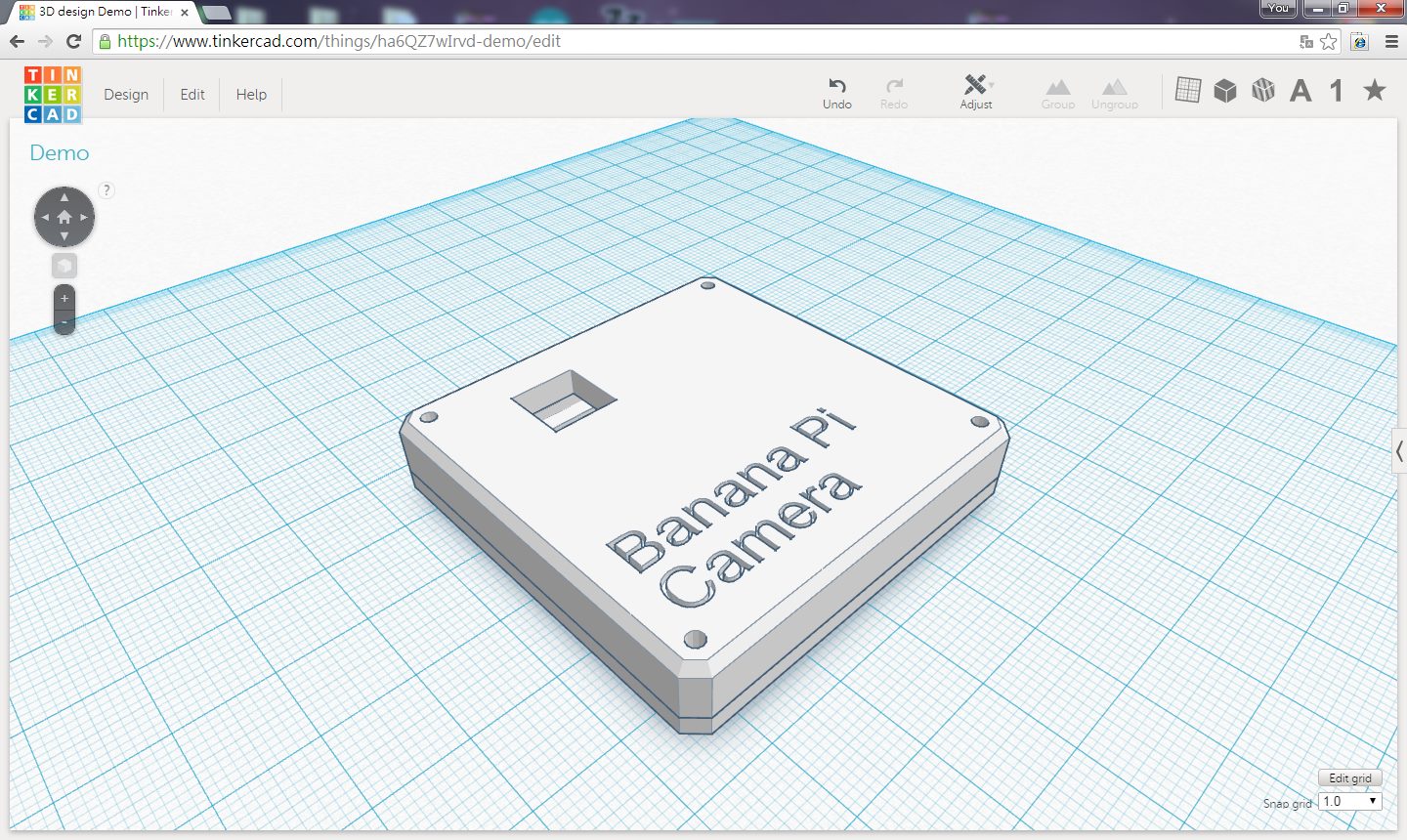Open the Design menu
The image size is (1407, 840).
pos(126,95)
